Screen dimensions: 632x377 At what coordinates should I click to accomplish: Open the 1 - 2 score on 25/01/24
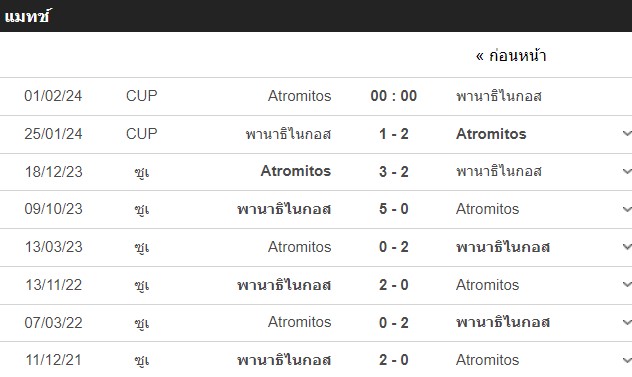(394, 133)
